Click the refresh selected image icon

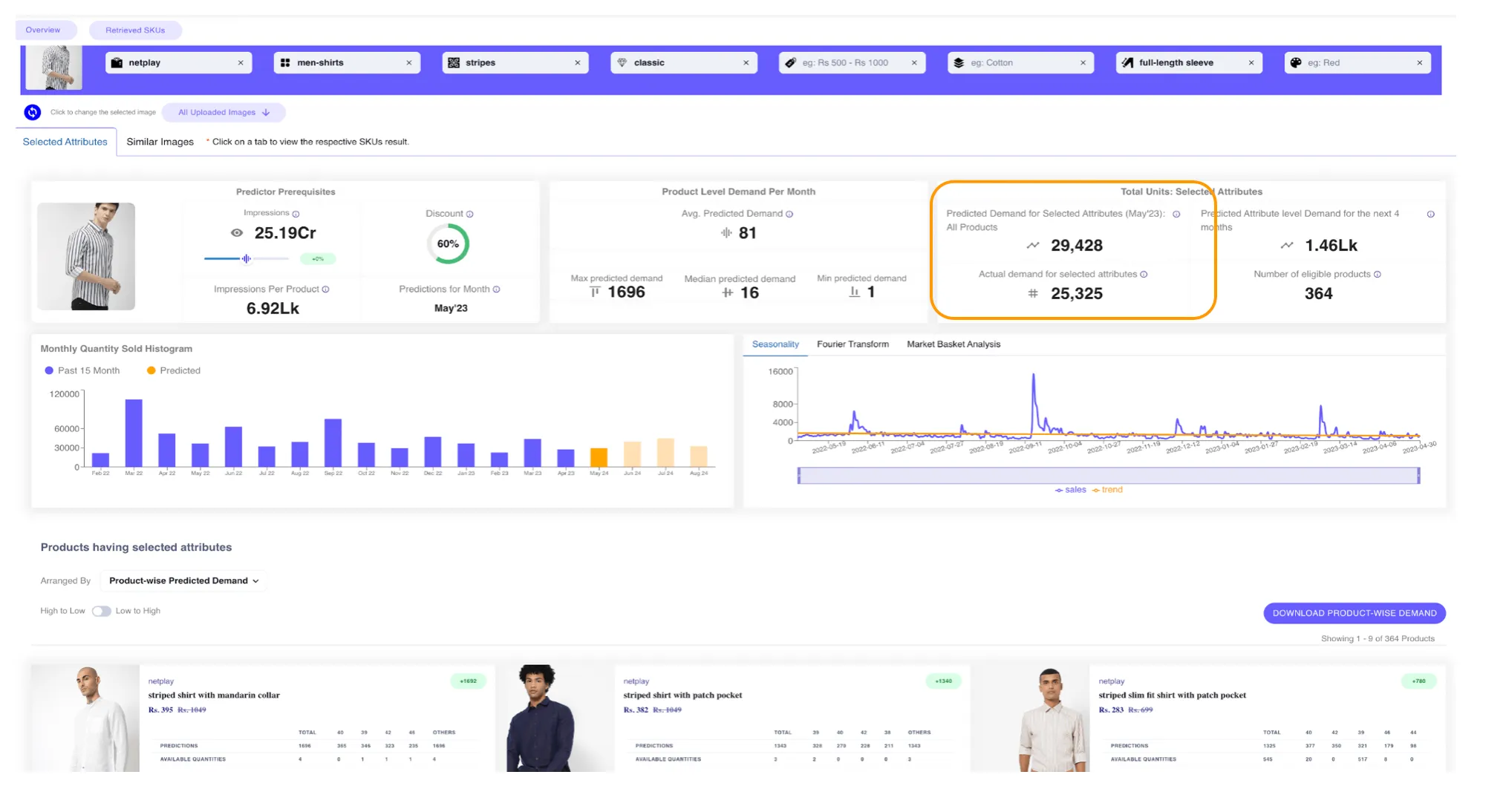(x=32, y=112)
